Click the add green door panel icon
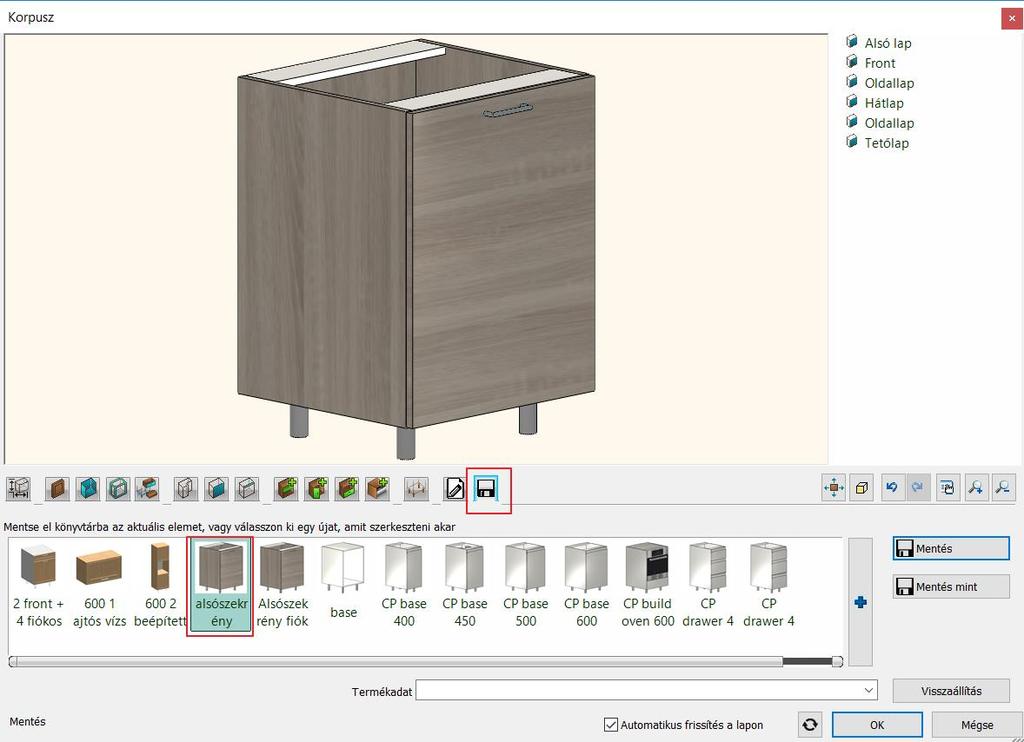1024x742 pixels. point(317,488)
